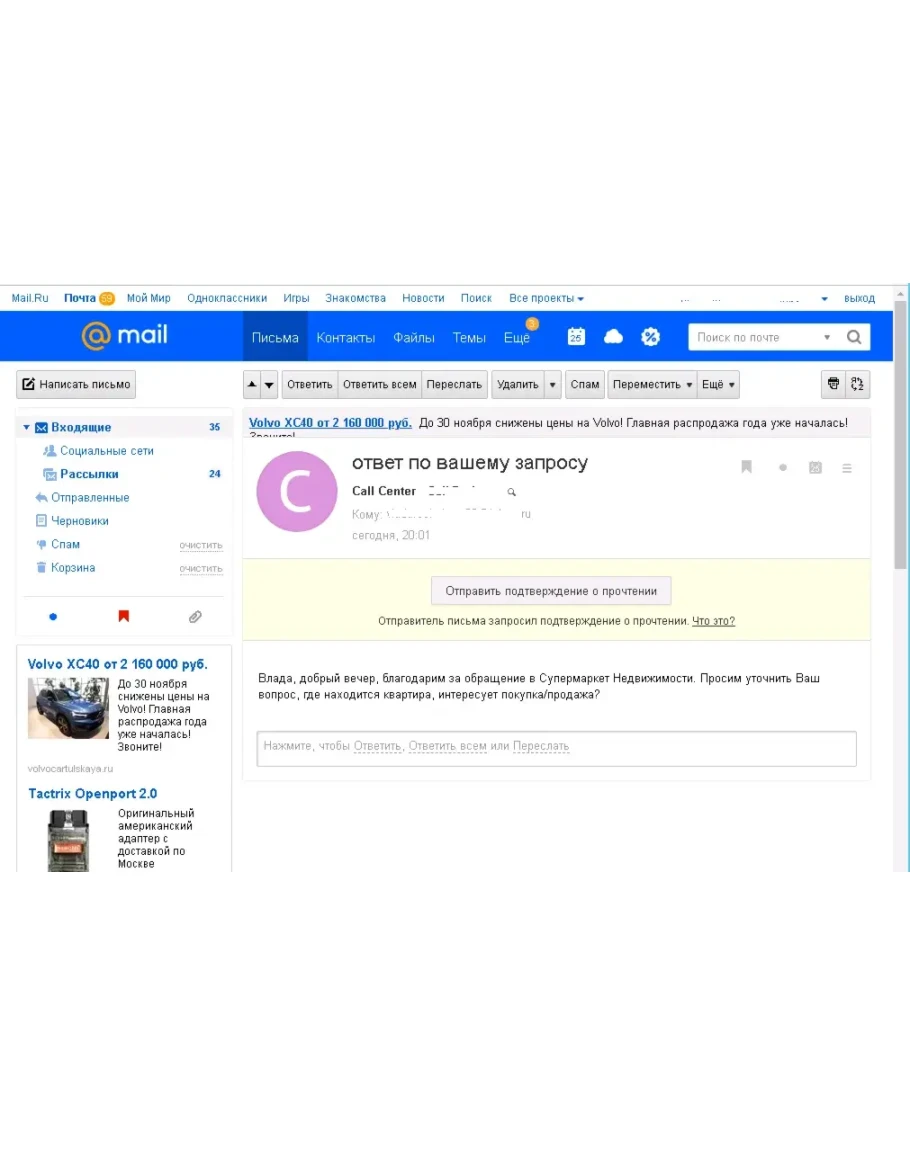Open the cloud storage icon
Viewport: 910px width, 1155px height.
tap(613, 337)
